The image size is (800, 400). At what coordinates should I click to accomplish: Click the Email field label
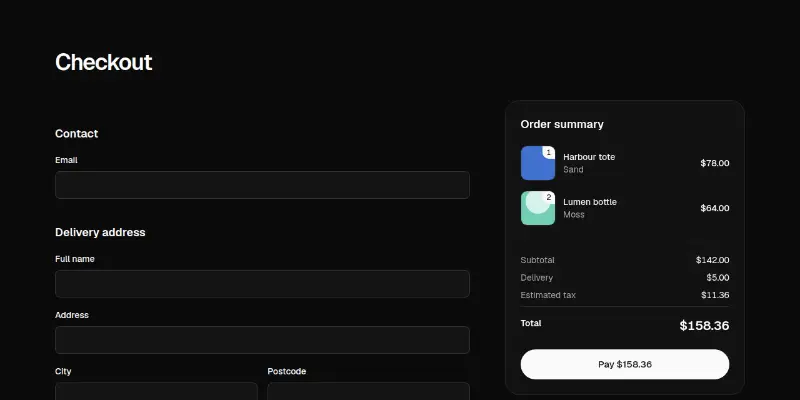coord(66,160)
